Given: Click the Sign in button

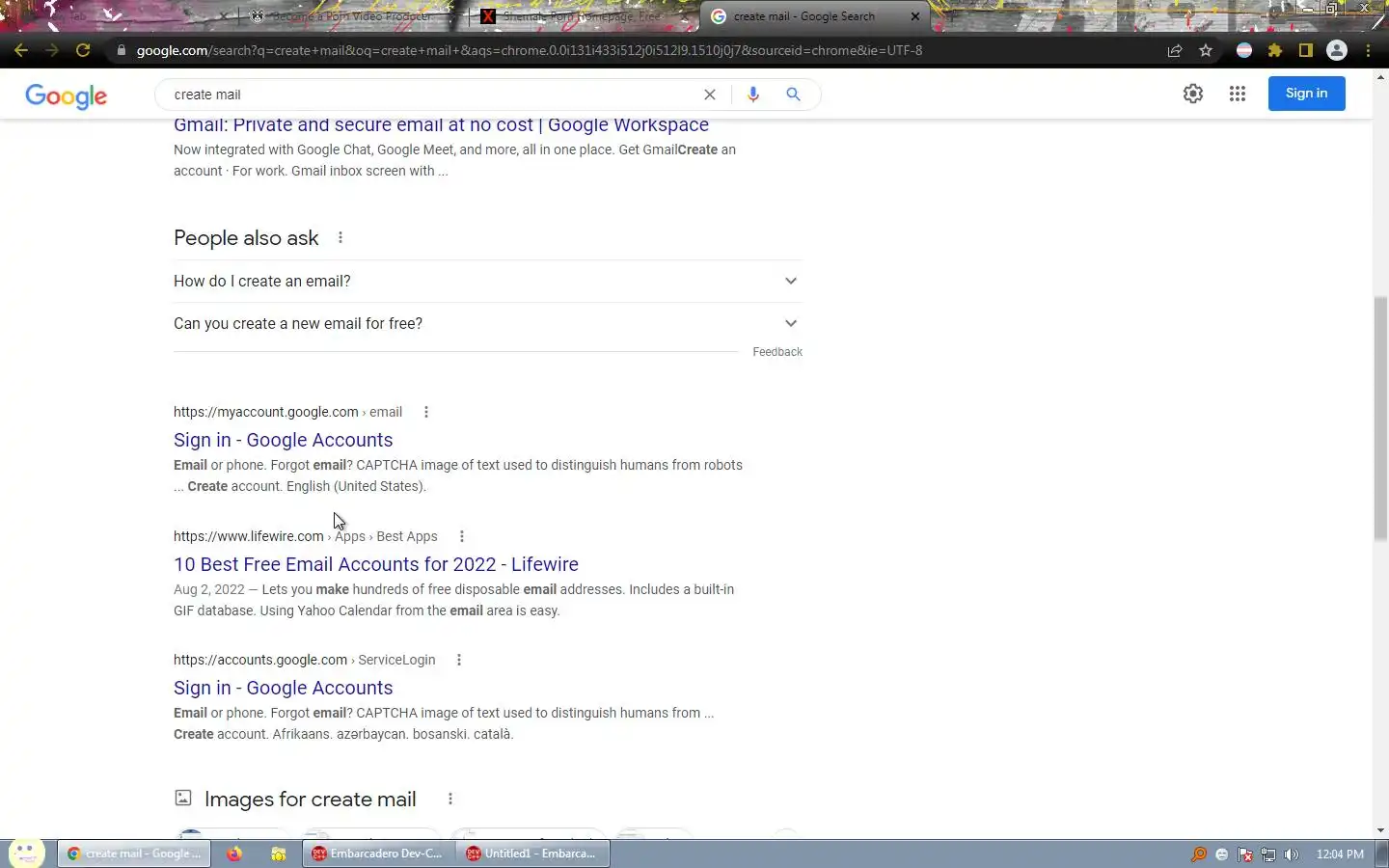Looking at the screenshot, I should 1306,94.
